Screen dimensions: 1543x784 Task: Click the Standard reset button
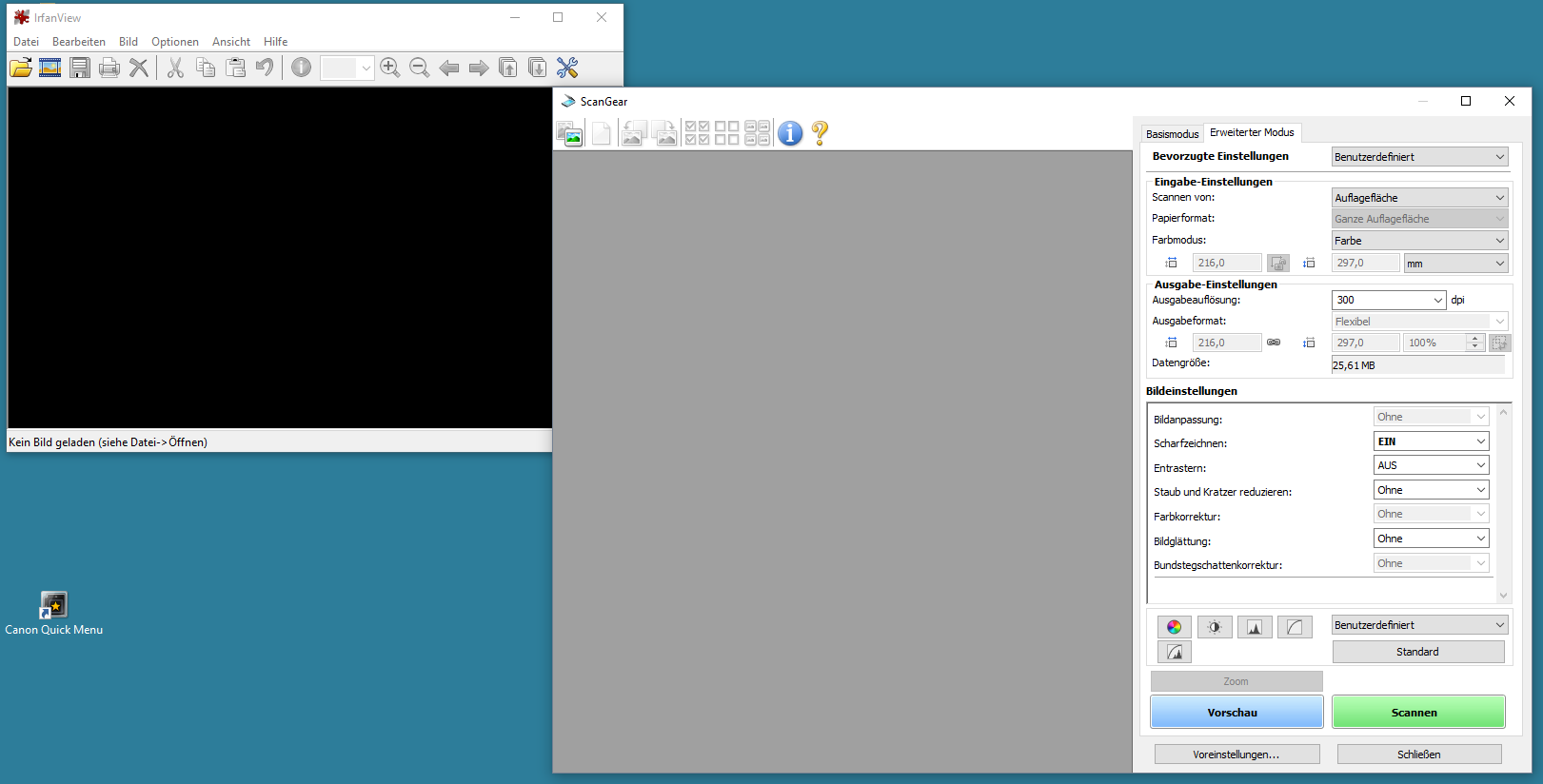[x=1418, y=652]
